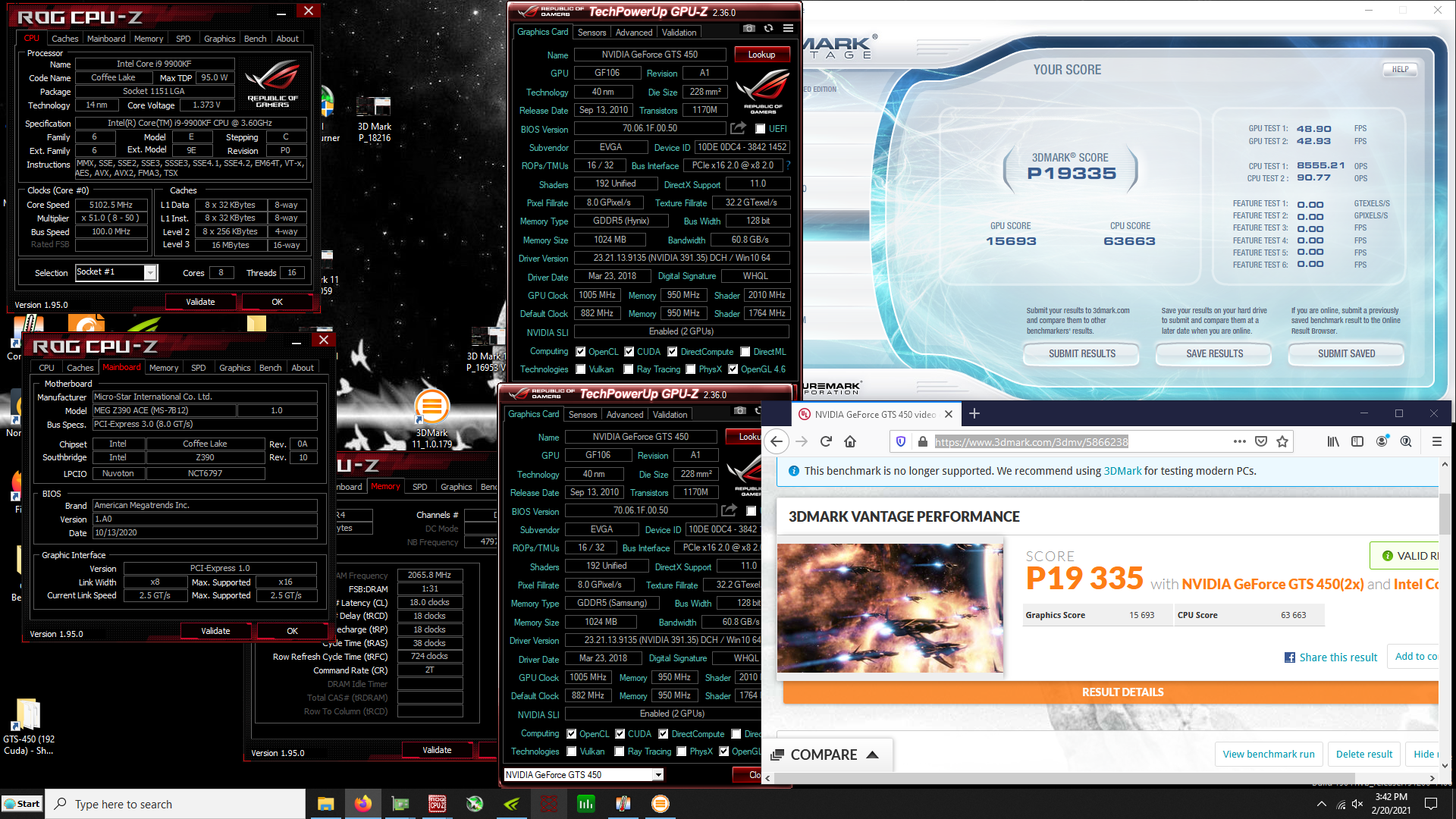
Task: Toggle DirectCompute checkbox in top GPU-Z
Action: [672, 351]
